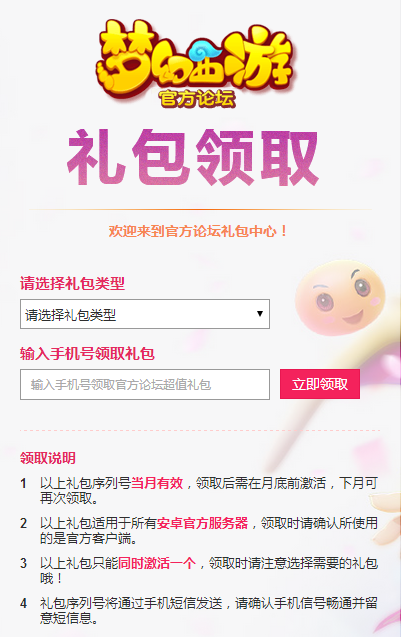Click instruction item number 1
The image size is (401, 637).
coord(199,490)
